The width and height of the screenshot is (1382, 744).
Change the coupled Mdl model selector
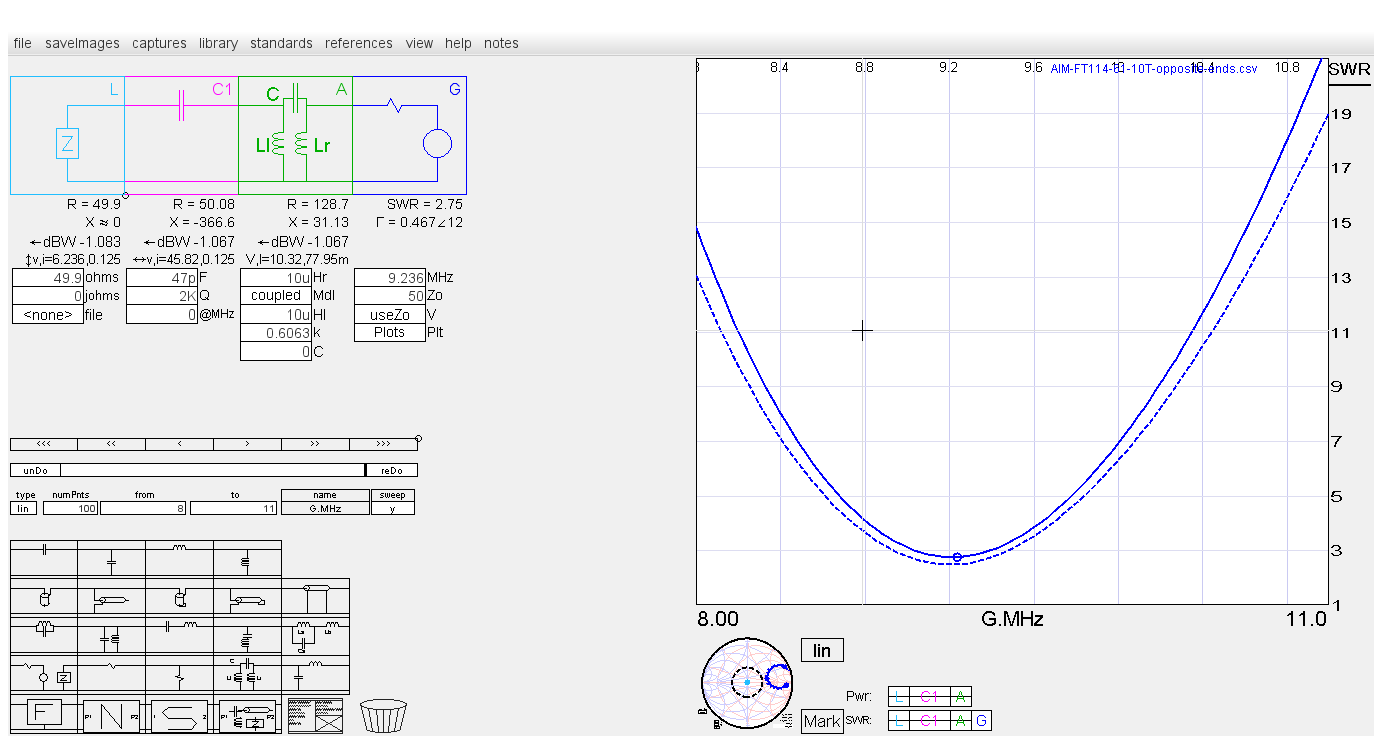276,295
